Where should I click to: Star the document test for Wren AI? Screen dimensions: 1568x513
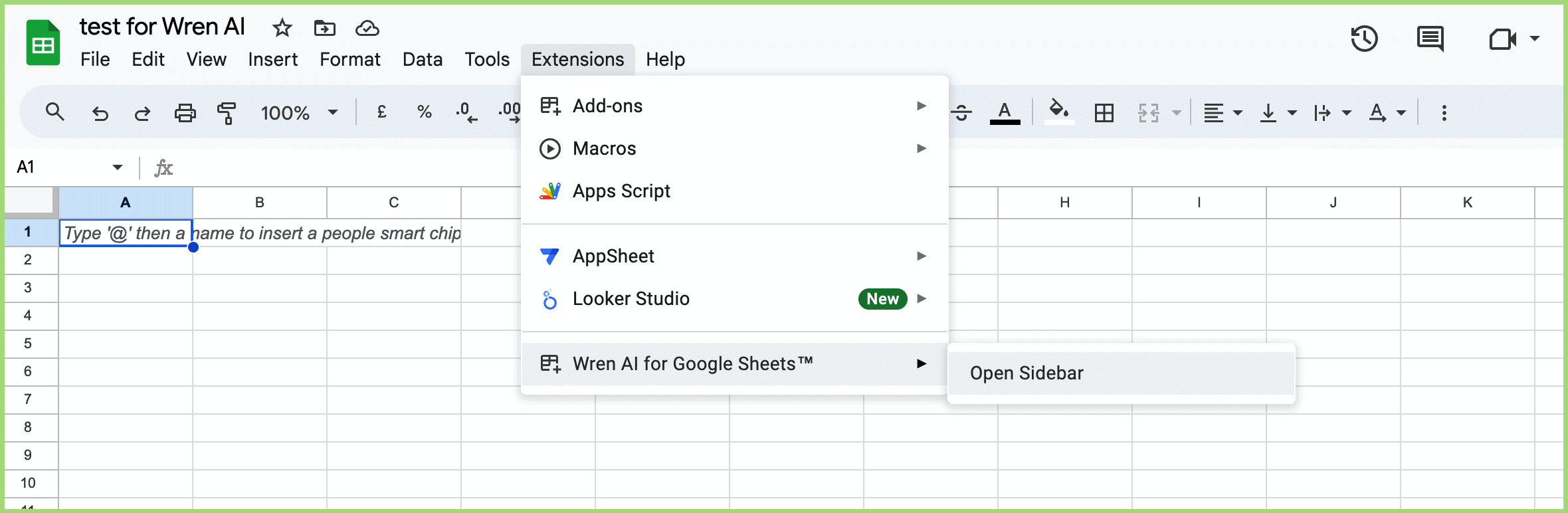[282, 28]
